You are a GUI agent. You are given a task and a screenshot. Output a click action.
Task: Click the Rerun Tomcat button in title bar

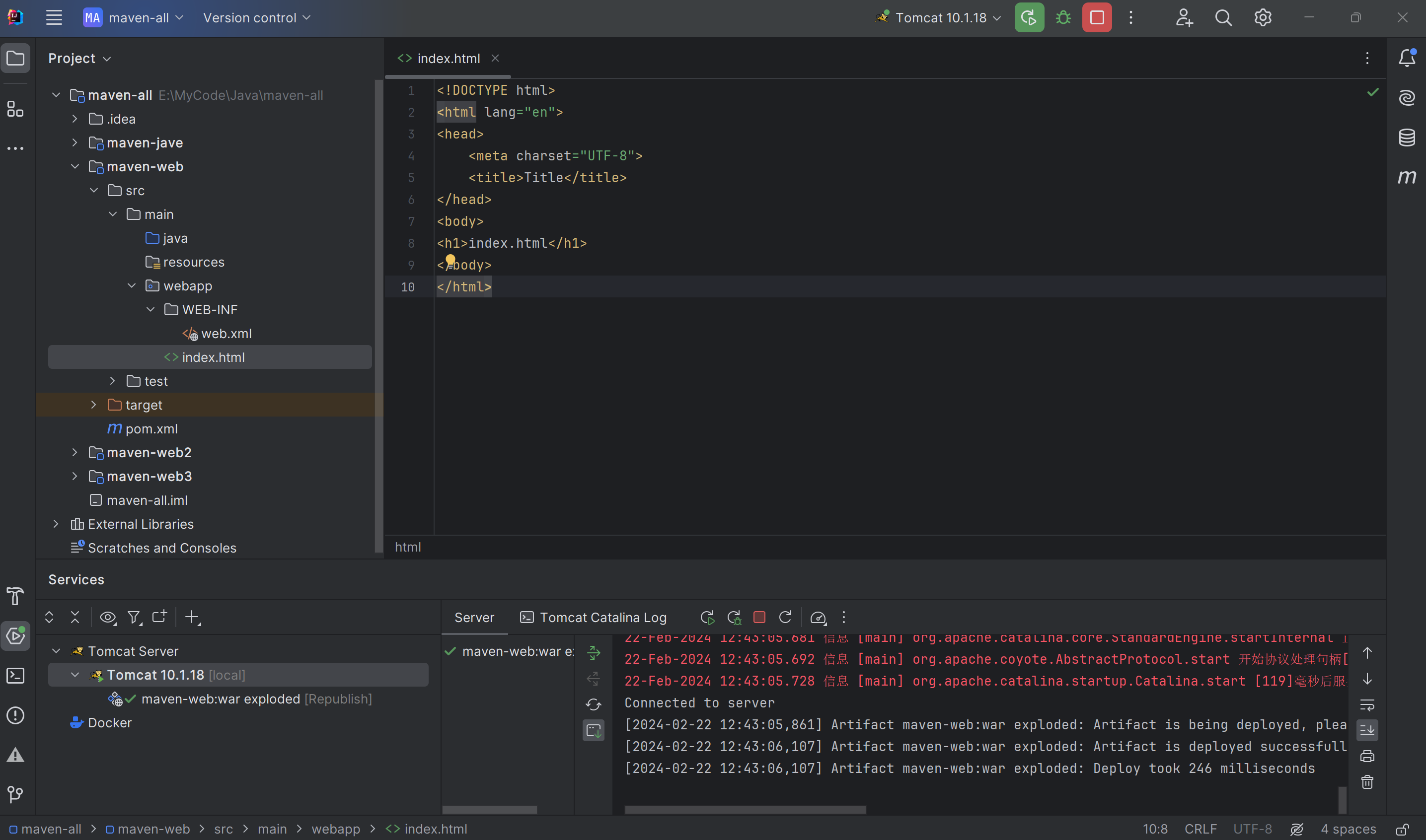(x=1029, y=17)
